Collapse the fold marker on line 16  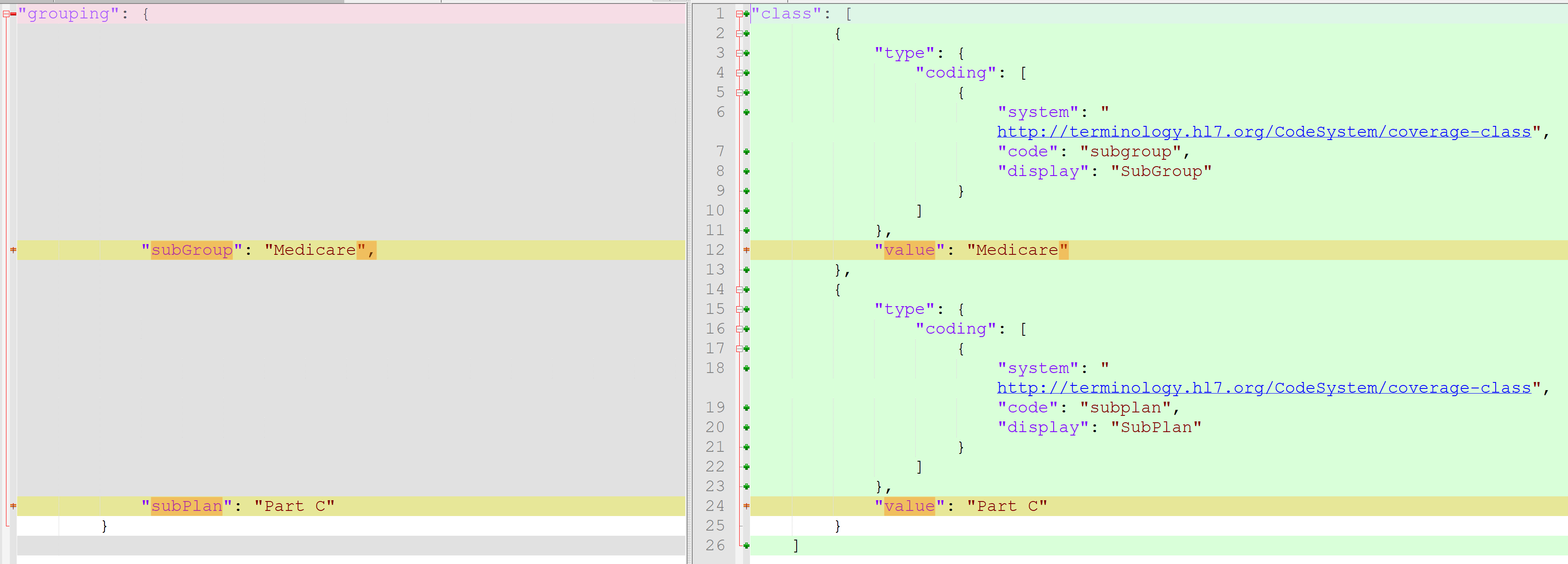click(739, 329)
